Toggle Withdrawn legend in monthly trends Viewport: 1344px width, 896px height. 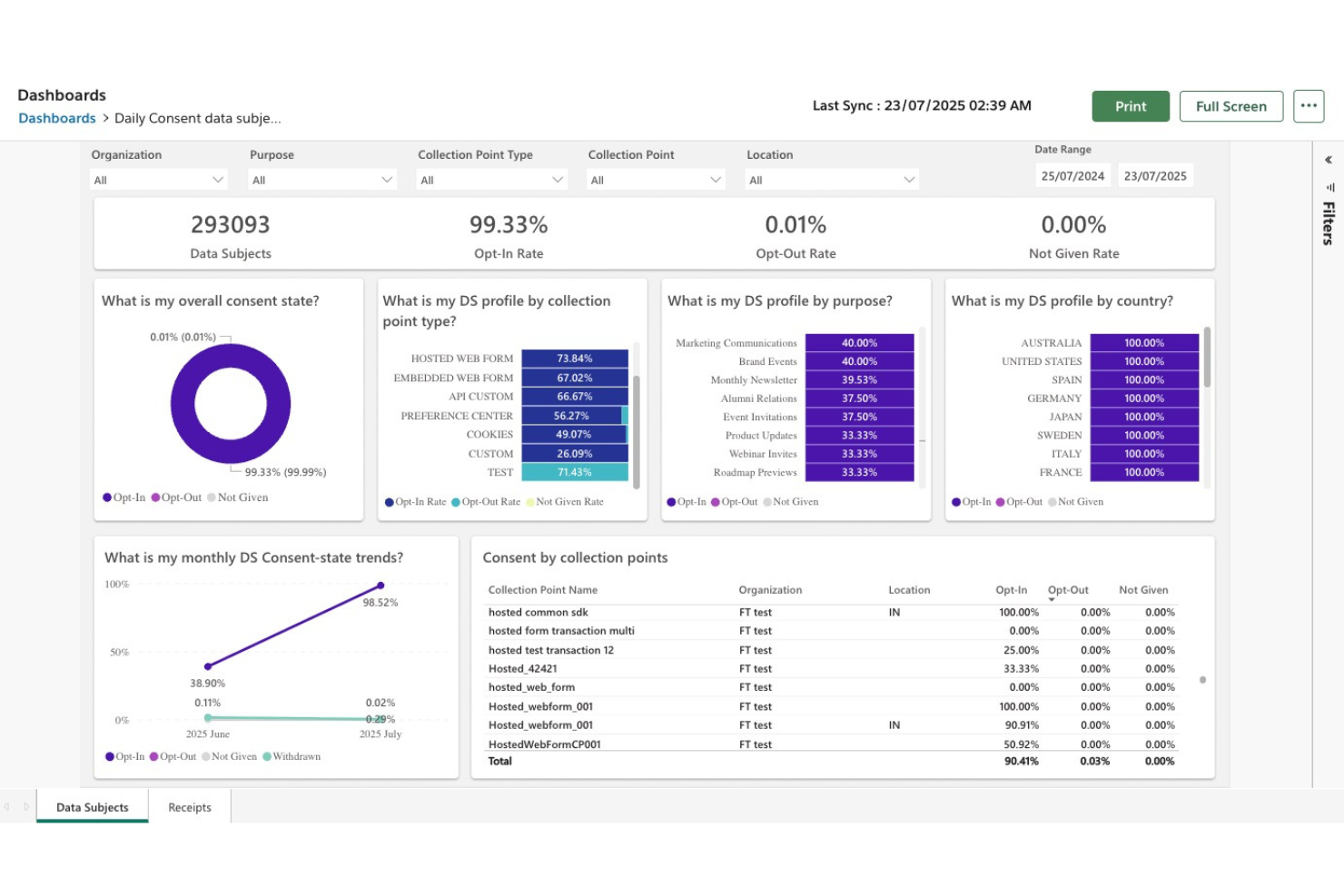tap(292, 756)
